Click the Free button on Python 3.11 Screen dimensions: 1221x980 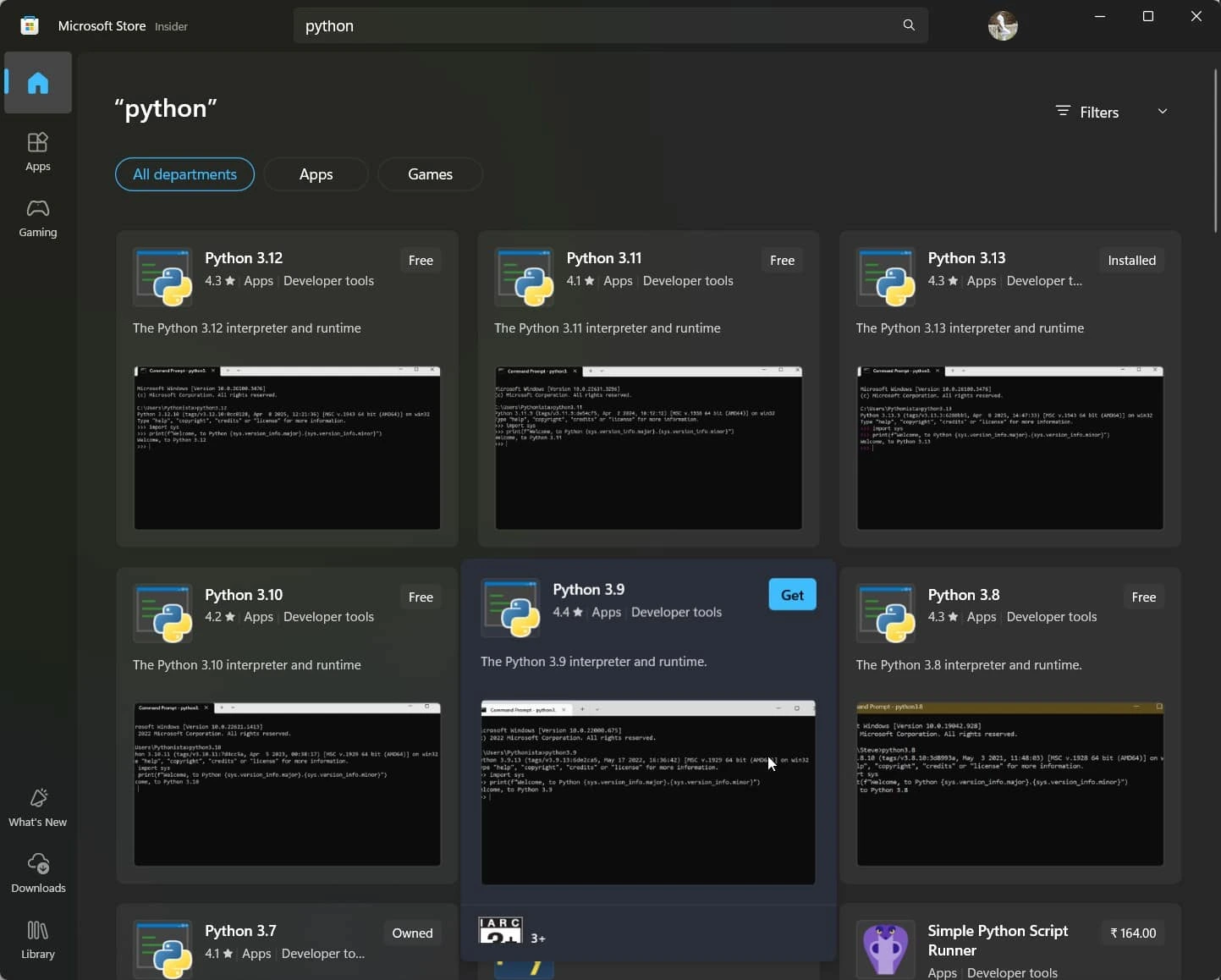tap(782, 261)
